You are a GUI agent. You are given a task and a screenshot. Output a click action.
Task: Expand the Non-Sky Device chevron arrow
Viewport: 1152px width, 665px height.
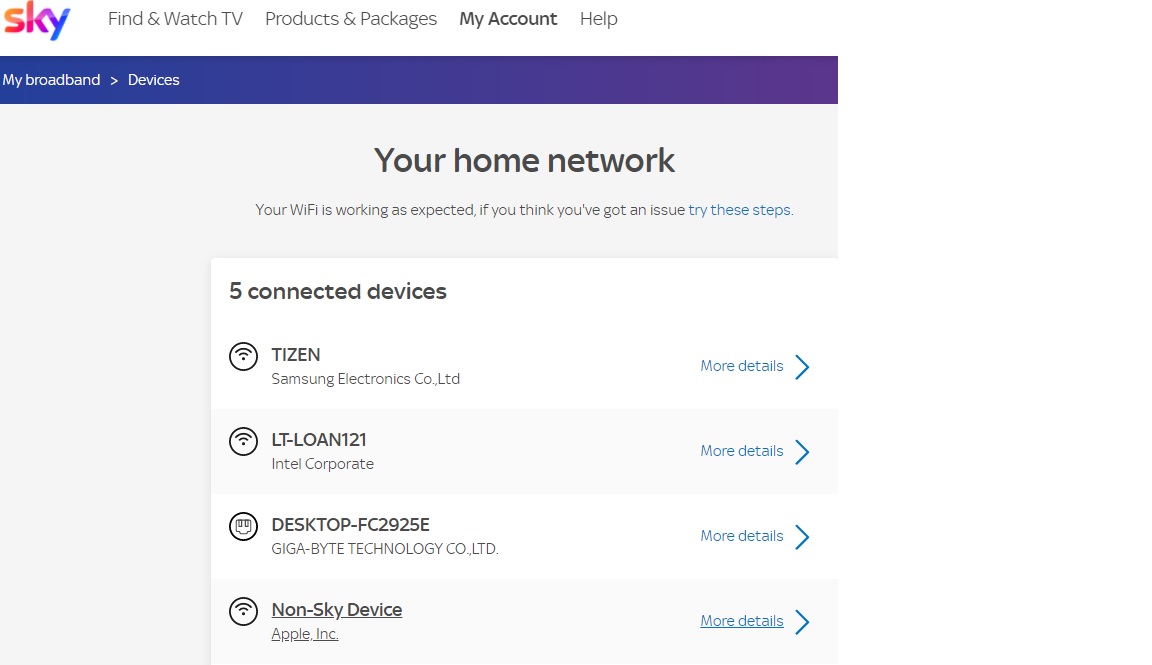pyautogui.click(x=802, y=622)
